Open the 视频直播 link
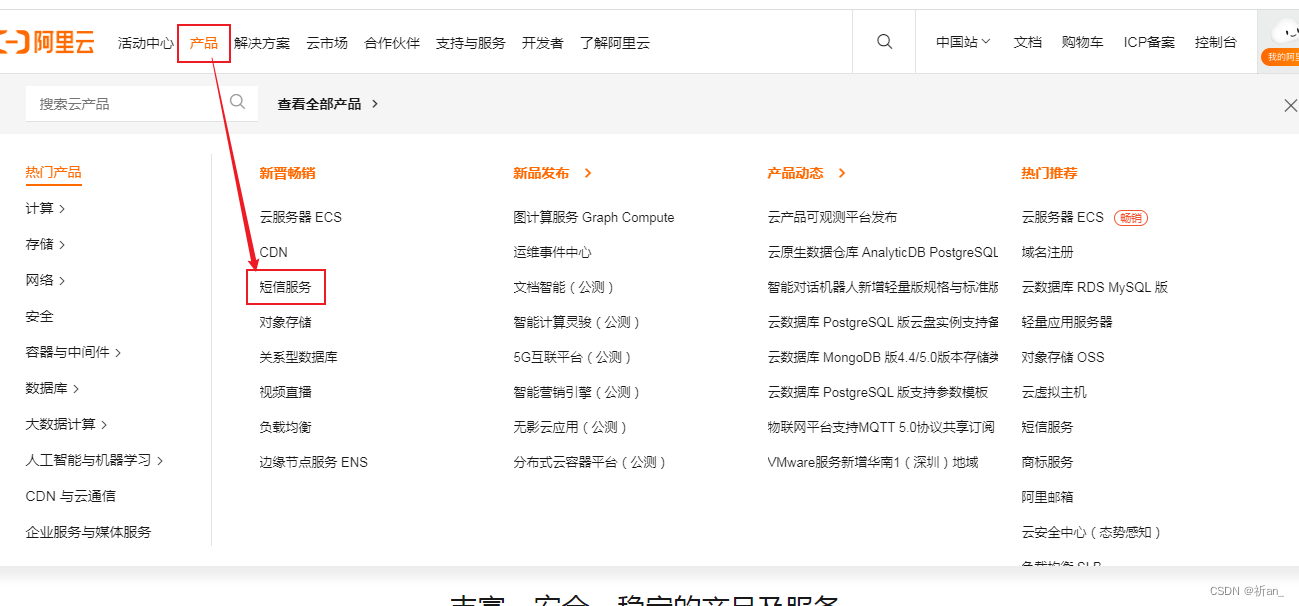1299x606 pixels. (286, 392)
